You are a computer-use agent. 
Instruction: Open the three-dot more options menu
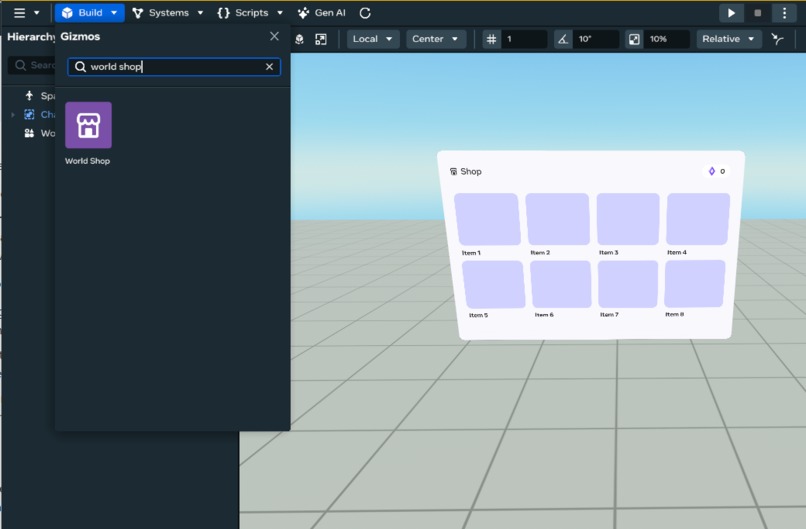click(784, 13)
